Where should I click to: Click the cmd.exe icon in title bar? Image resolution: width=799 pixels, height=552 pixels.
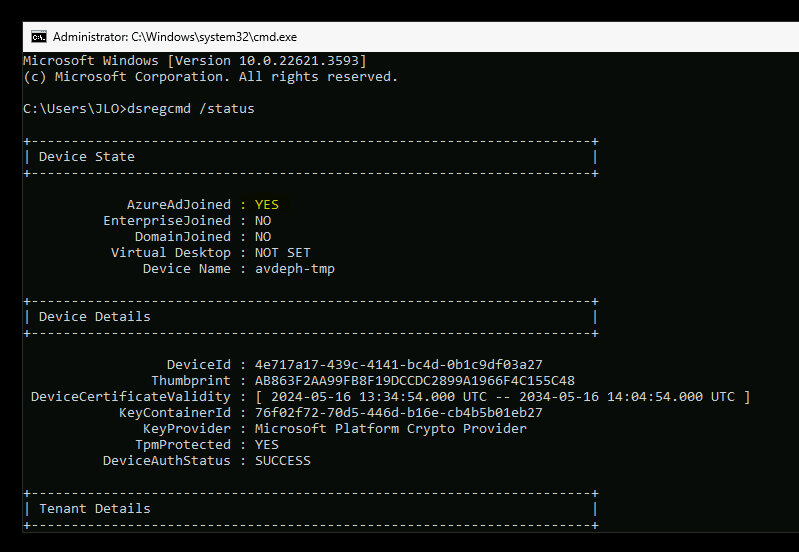pos(39,37)
